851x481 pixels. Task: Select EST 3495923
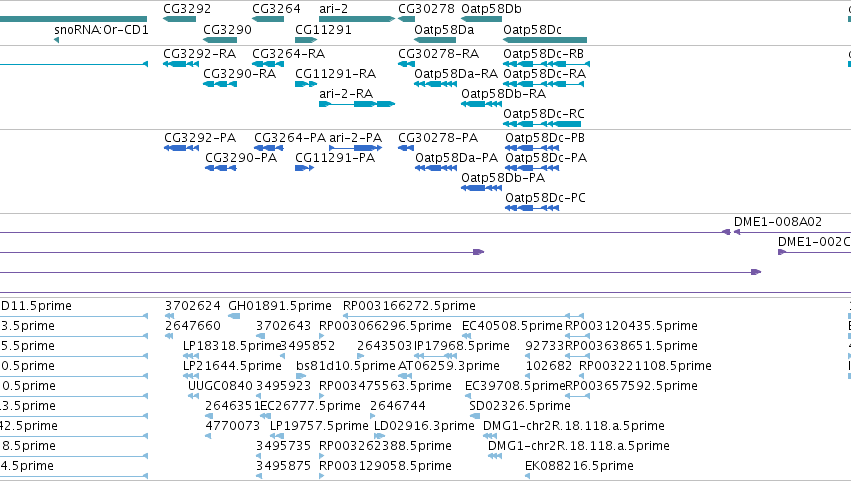pyautogui.click(x=259, y=396)
